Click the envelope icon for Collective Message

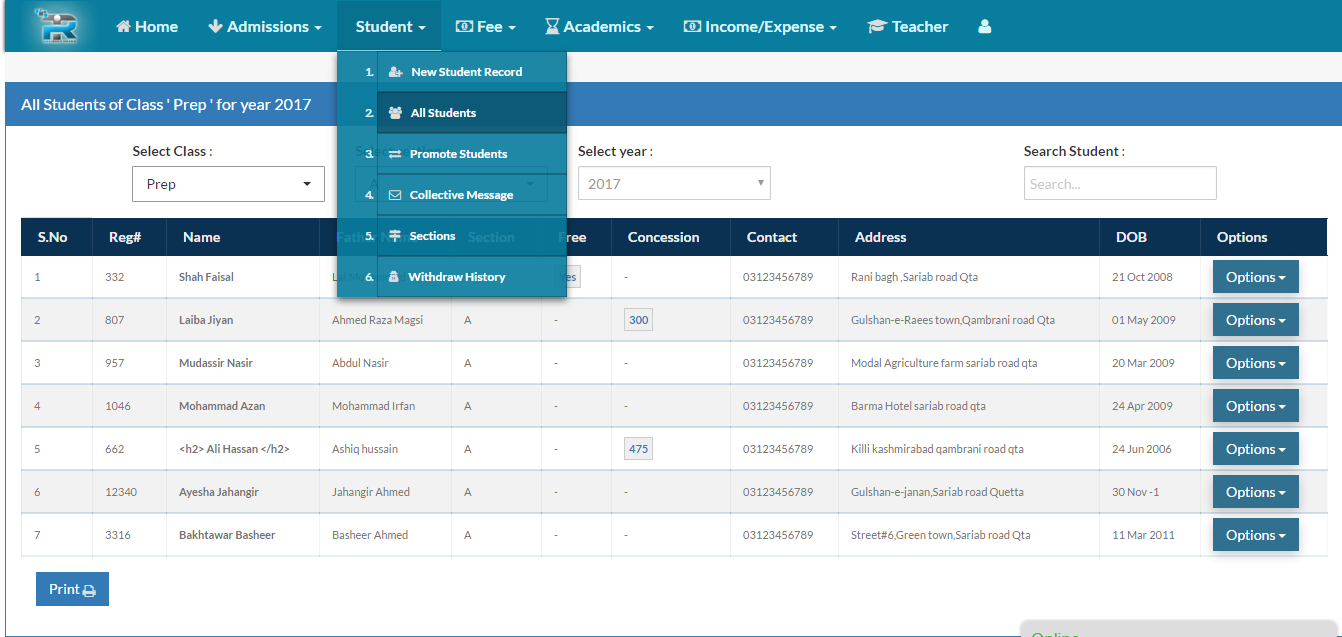(395, 195)
